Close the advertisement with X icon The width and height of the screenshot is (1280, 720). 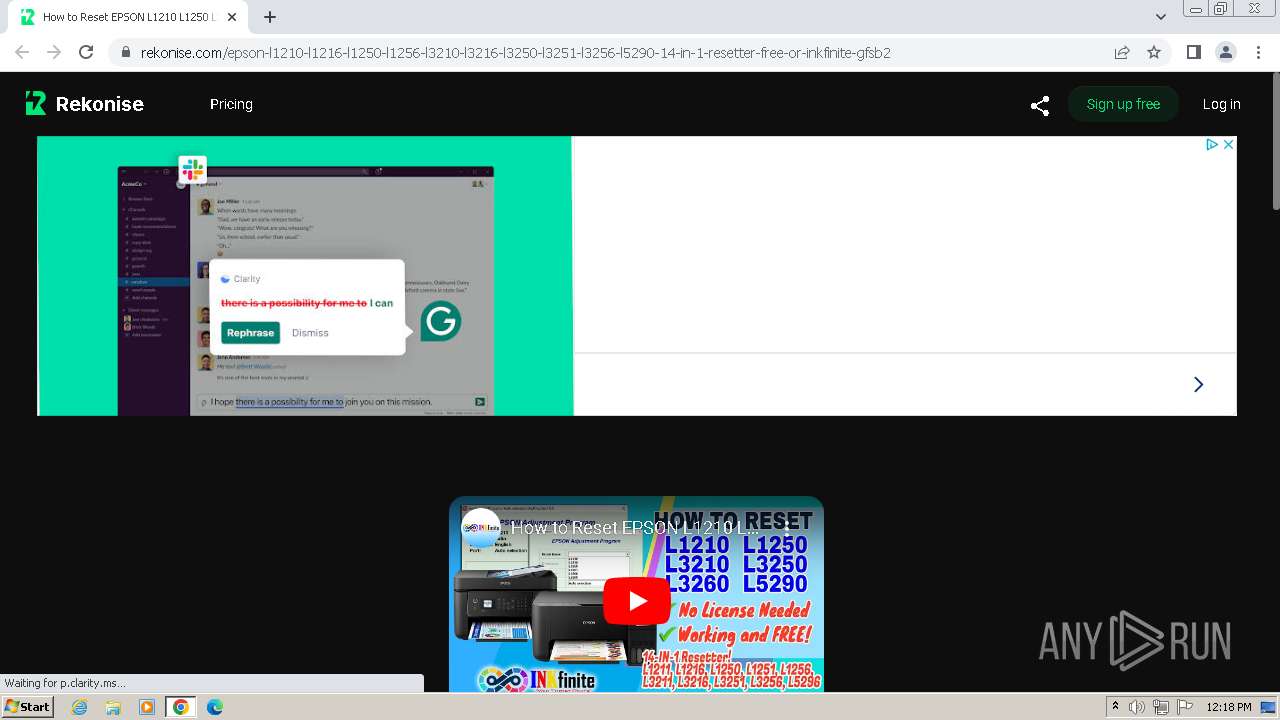[x=1228, y=145]
